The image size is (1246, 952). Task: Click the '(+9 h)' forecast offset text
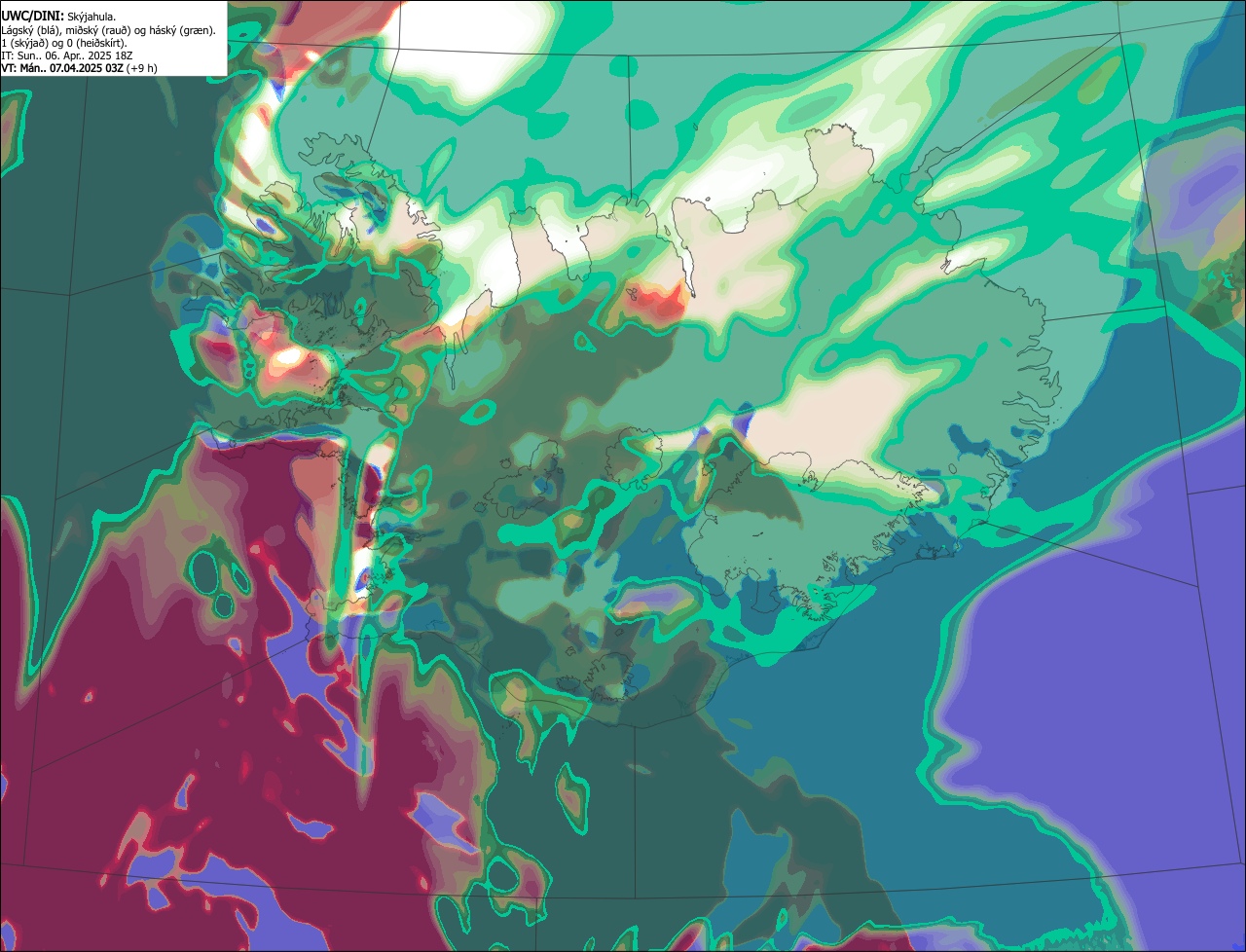(142, 68)
